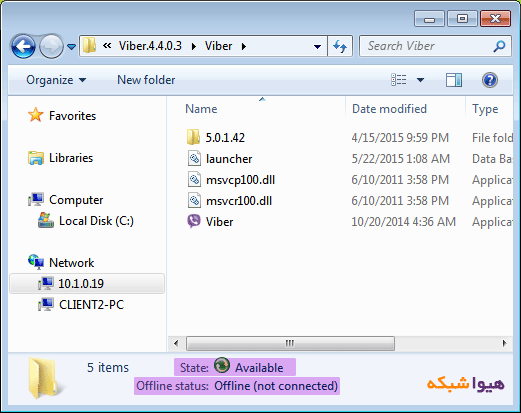
Task: Select Computer in navigation pane
Action: tap(76, 200)
